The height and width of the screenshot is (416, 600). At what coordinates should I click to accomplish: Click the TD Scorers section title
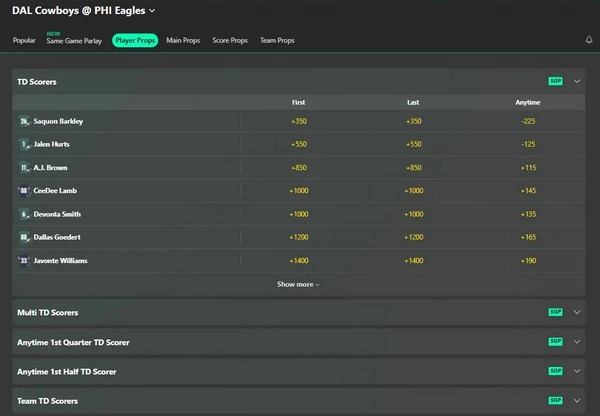coord(37,82)
